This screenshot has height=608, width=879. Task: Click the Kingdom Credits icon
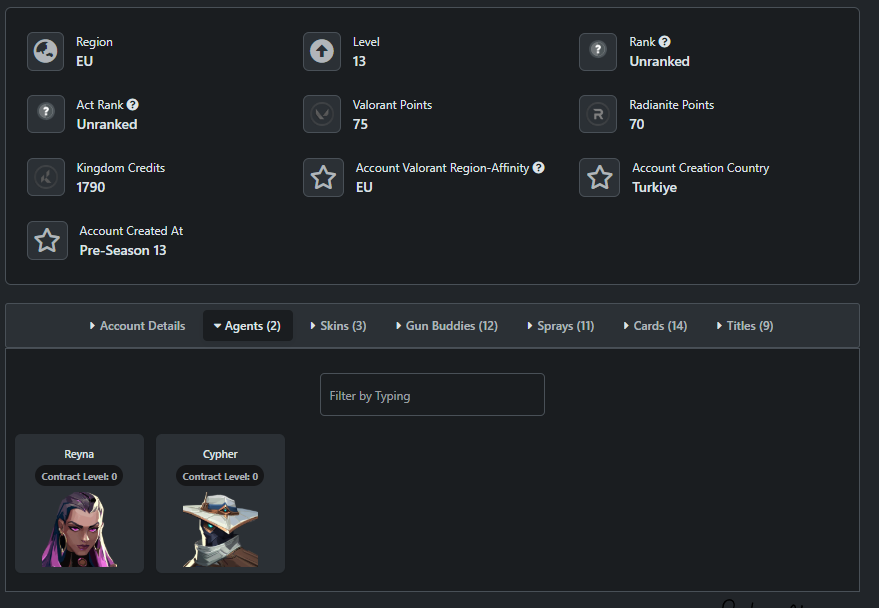click(x=46, y=177)
